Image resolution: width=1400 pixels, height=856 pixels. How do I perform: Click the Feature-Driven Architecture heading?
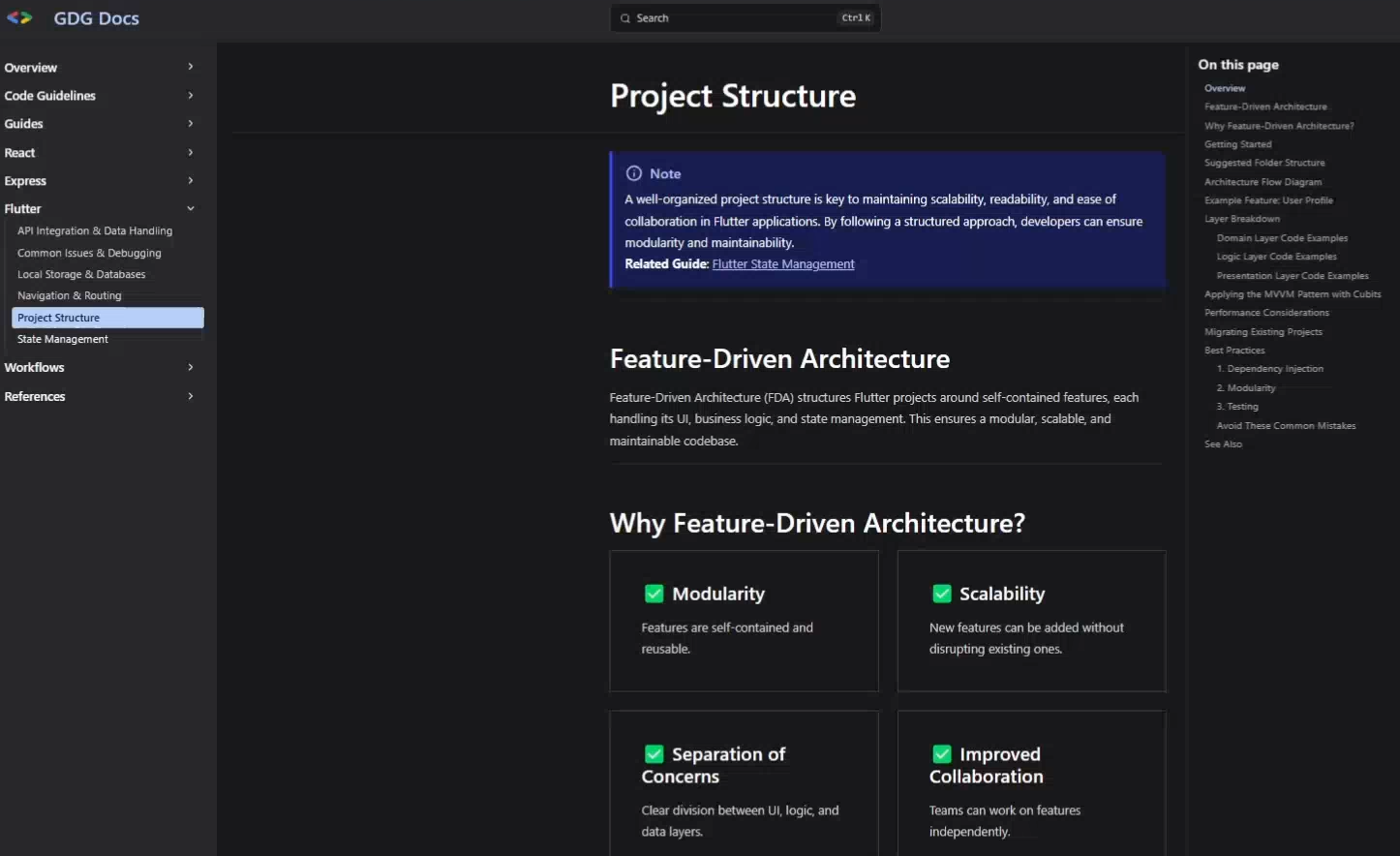click(x=779, y=359)
